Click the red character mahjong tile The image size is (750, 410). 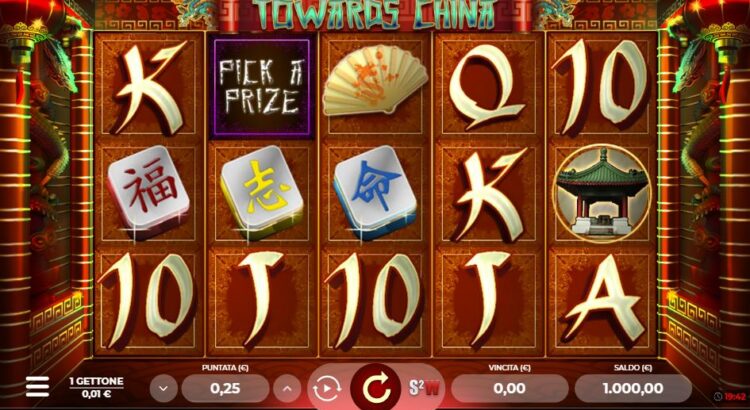148,191
